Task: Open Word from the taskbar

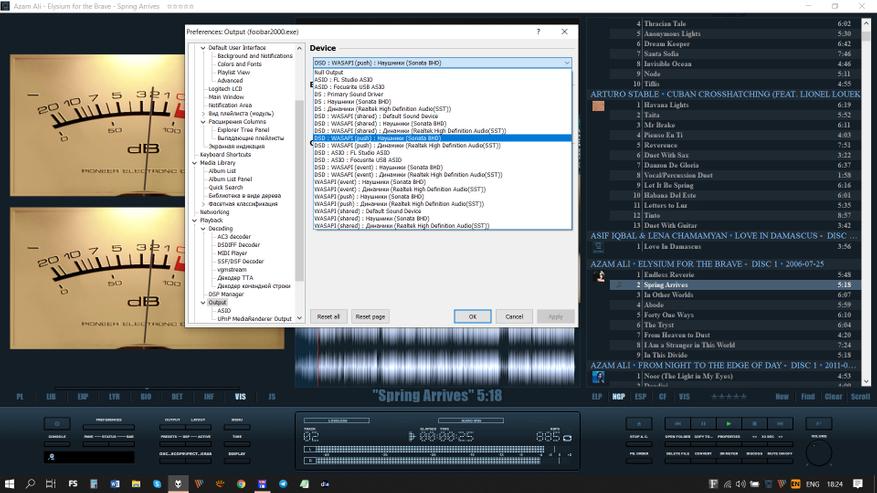Action: click(115, 483)
